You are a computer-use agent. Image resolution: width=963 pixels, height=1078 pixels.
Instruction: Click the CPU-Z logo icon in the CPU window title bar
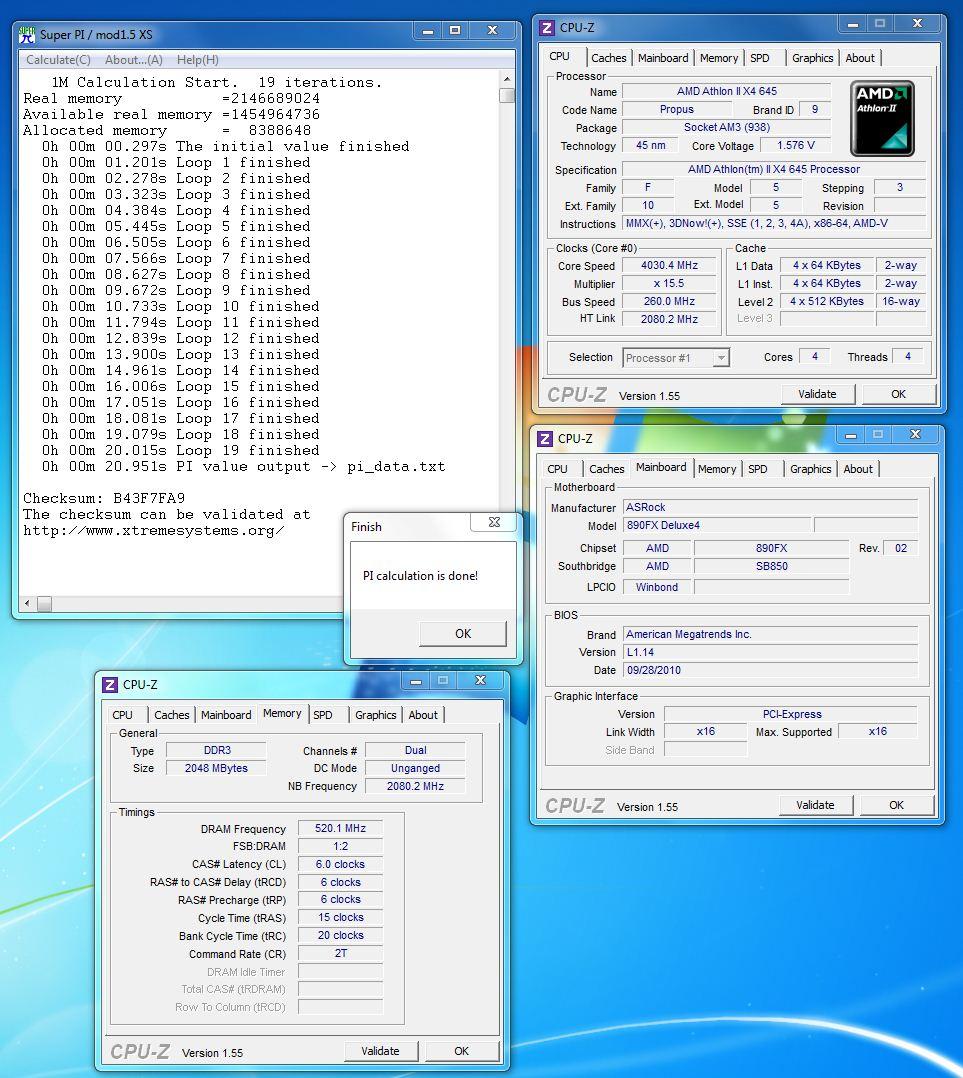click(x=547, y=28)
